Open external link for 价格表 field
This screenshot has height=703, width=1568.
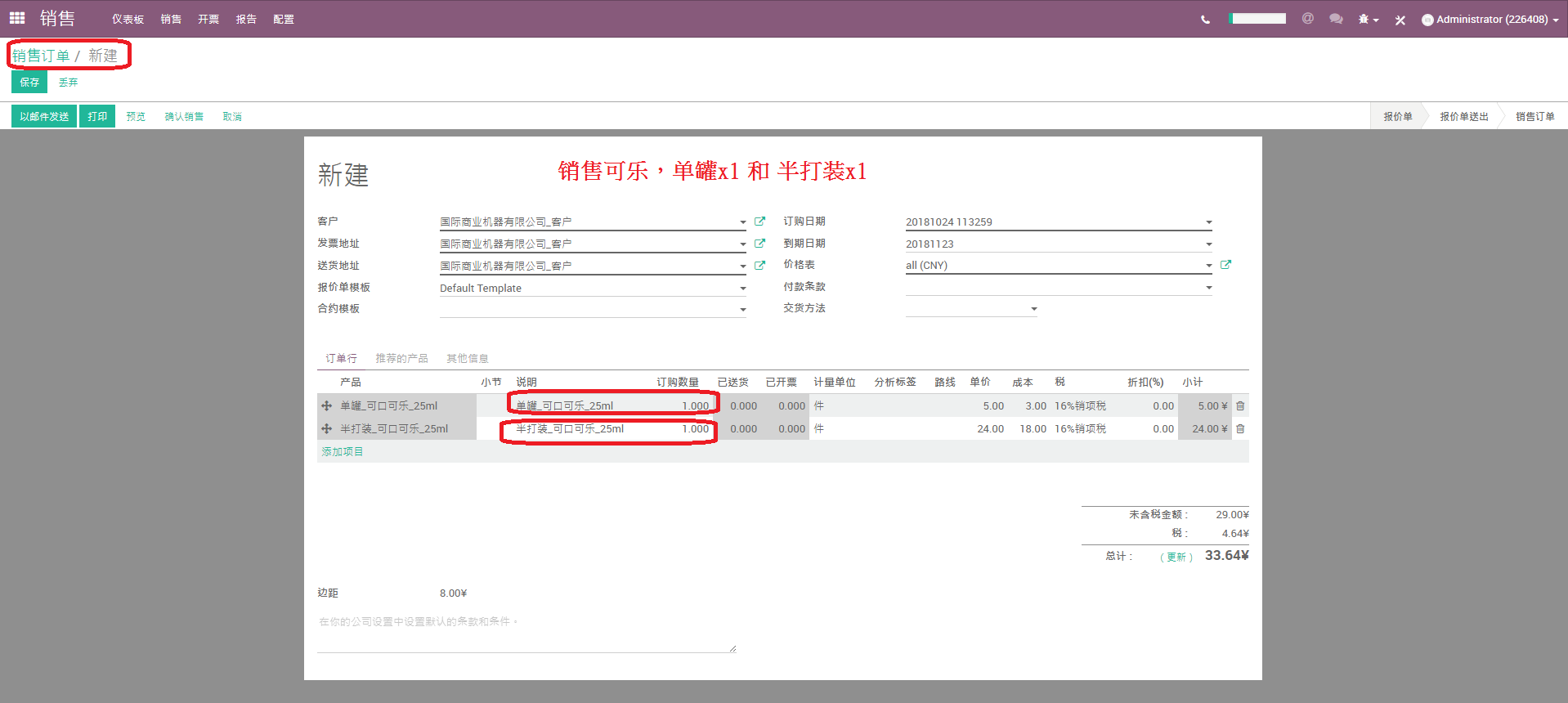click(x=1225, y=265)
